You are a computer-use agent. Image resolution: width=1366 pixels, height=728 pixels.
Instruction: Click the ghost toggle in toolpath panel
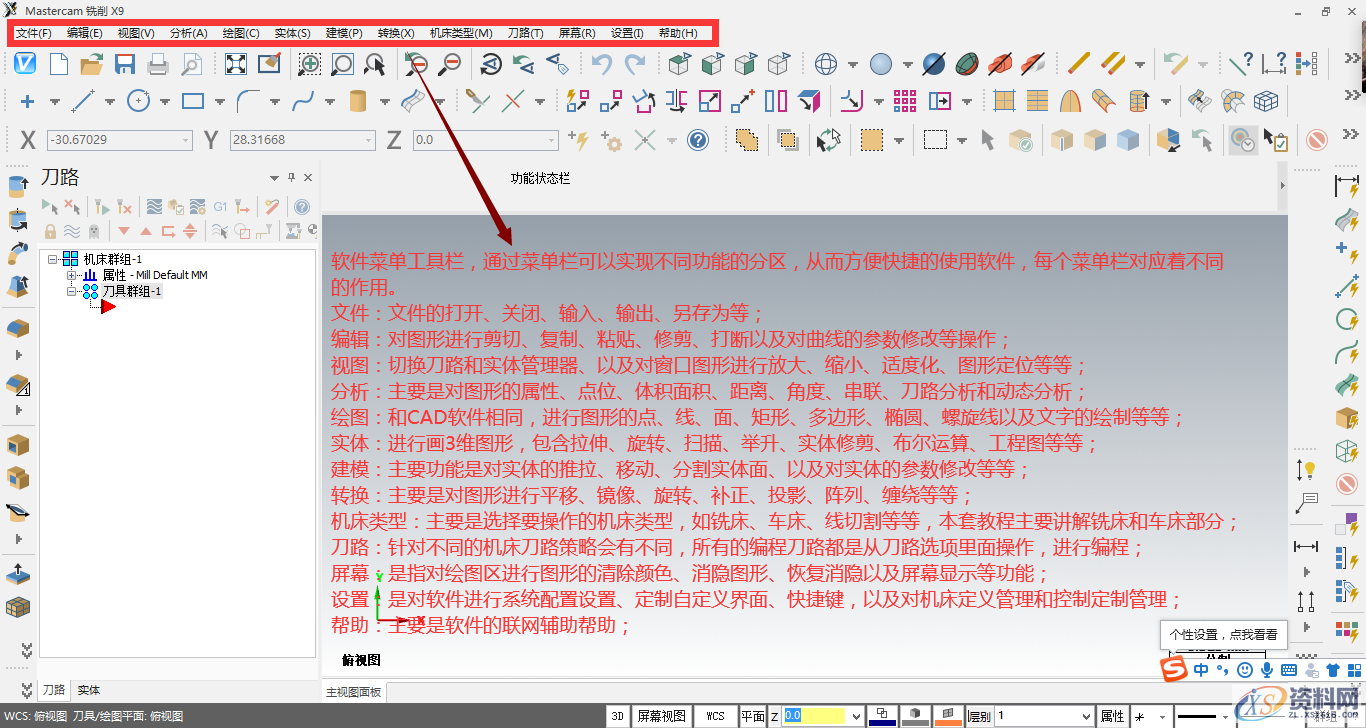[94, 231]
